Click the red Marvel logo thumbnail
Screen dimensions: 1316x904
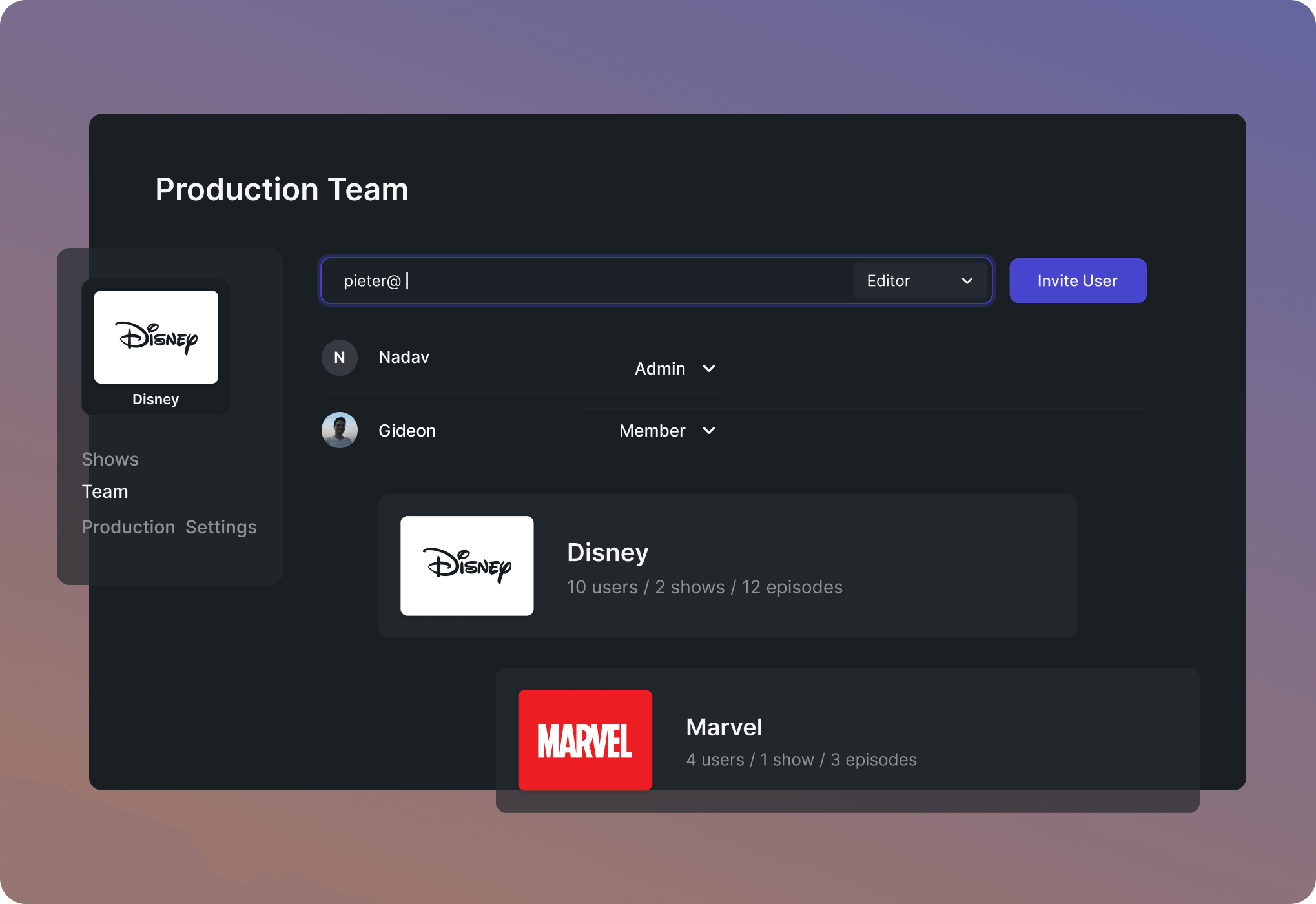pos(585,740)
